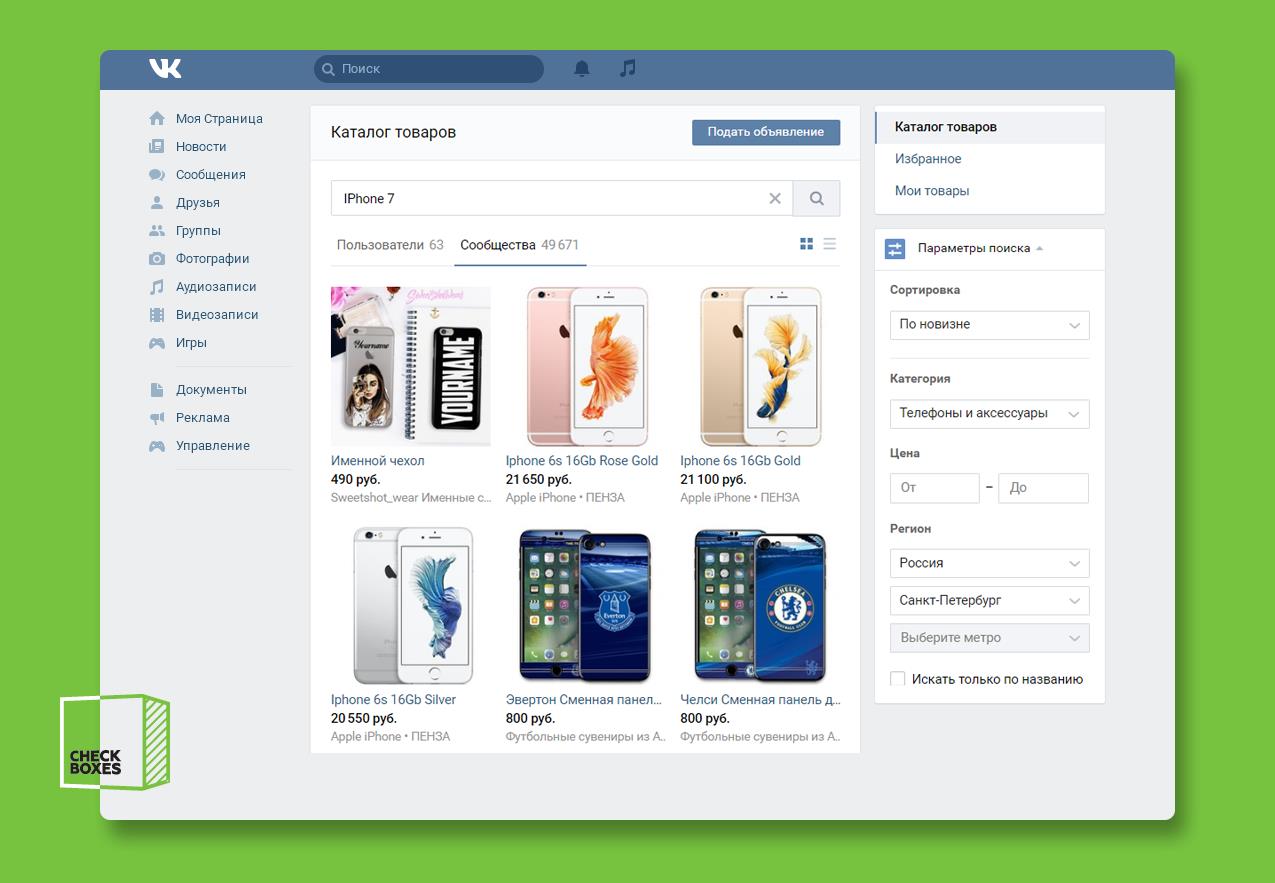Viewport: 1275px width, 883px height.
Task: Go to Моя Страница
Action: tap(219, 118)
